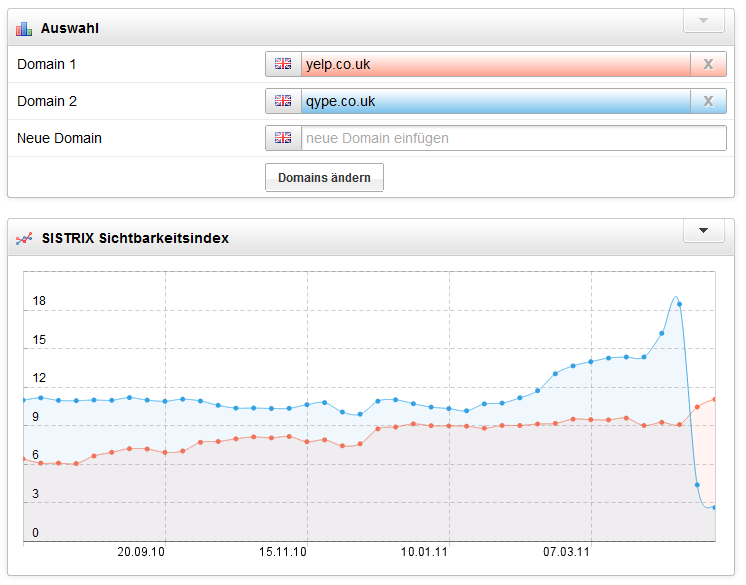Click the Auswahl bar chart icon
746x585 pixels.
[x=24, y=28]
